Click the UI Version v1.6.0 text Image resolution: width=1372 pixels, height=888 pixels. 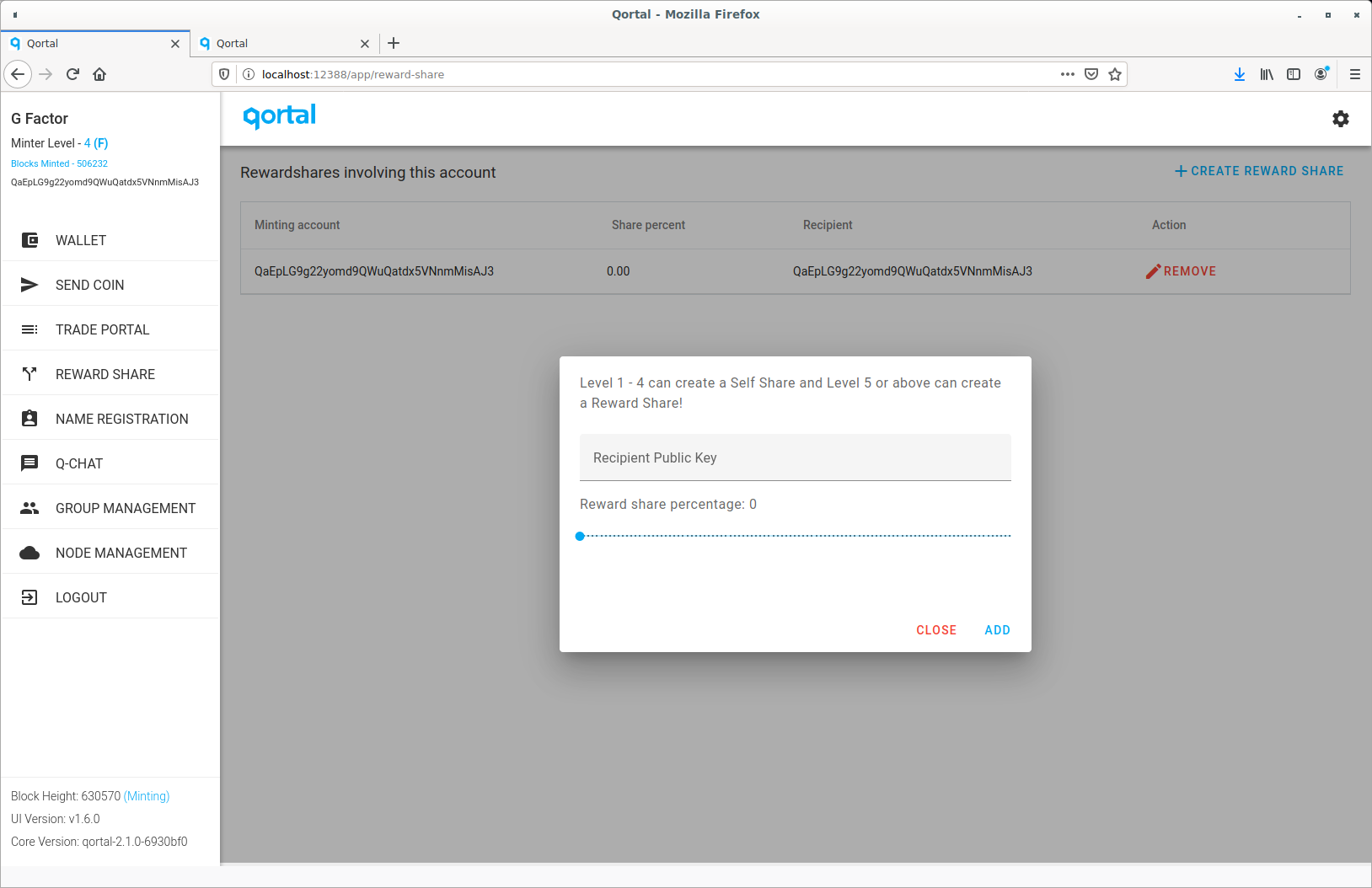click(x=56, y=819)
